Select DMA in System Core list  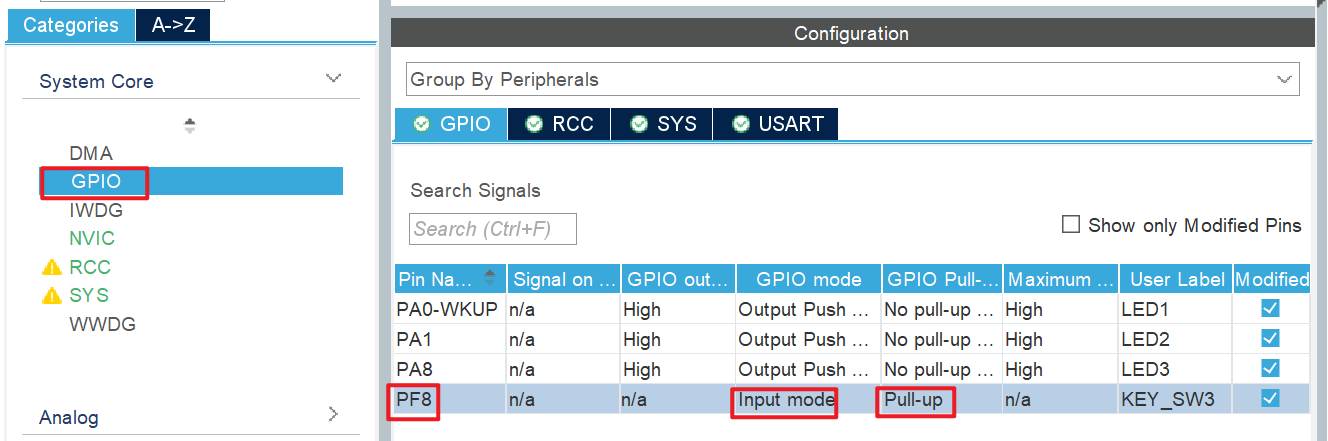coord(91,153)
